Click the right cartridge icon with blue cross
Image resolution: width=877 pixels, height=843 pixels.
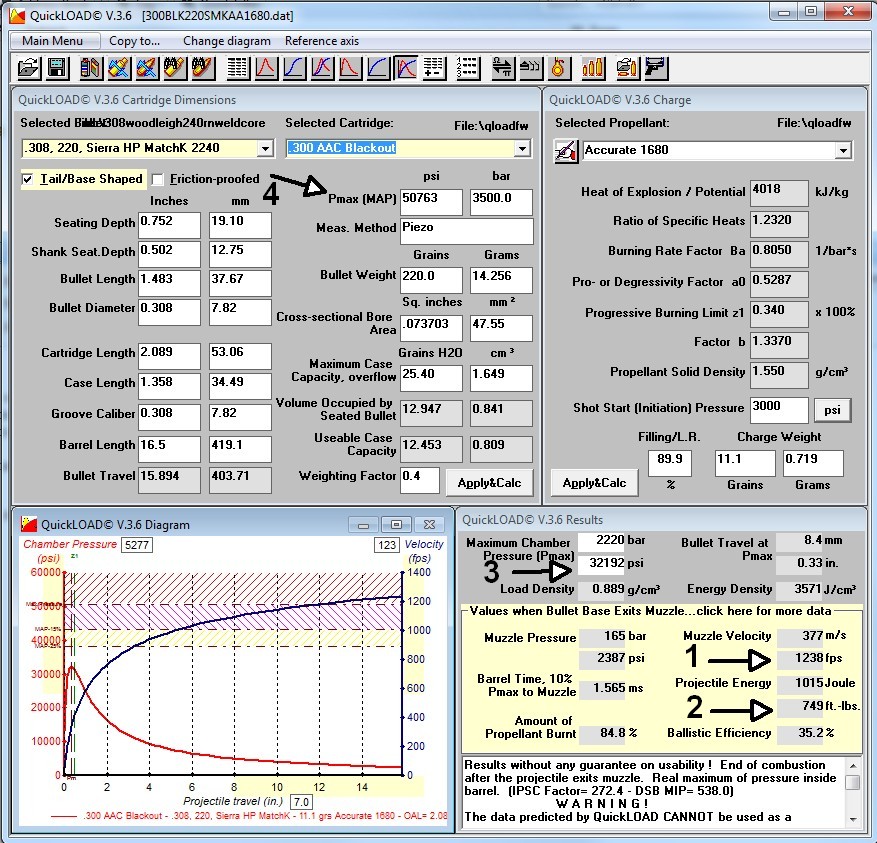[147, 68]
